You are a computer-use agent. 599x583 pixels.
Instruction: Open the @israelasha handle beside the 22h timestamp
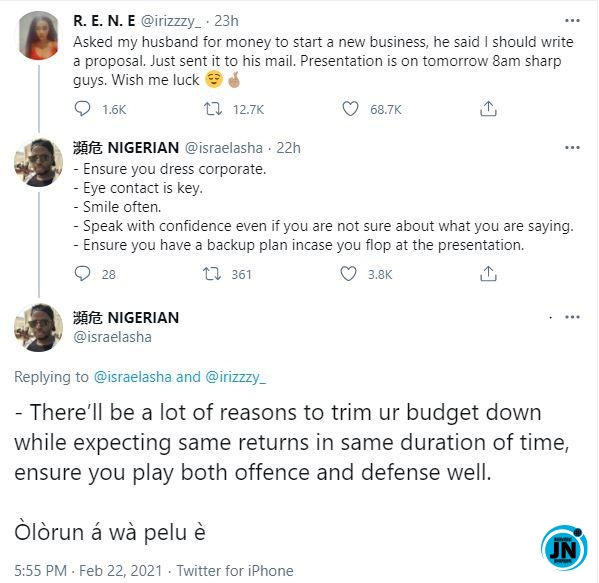224,148
